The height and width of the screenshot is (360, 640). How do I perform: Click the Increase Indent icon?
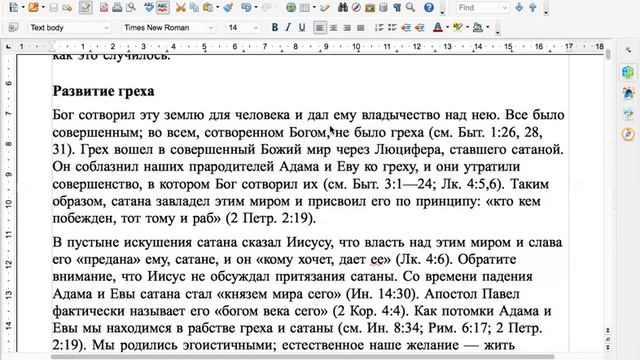(x=419, y=27)
